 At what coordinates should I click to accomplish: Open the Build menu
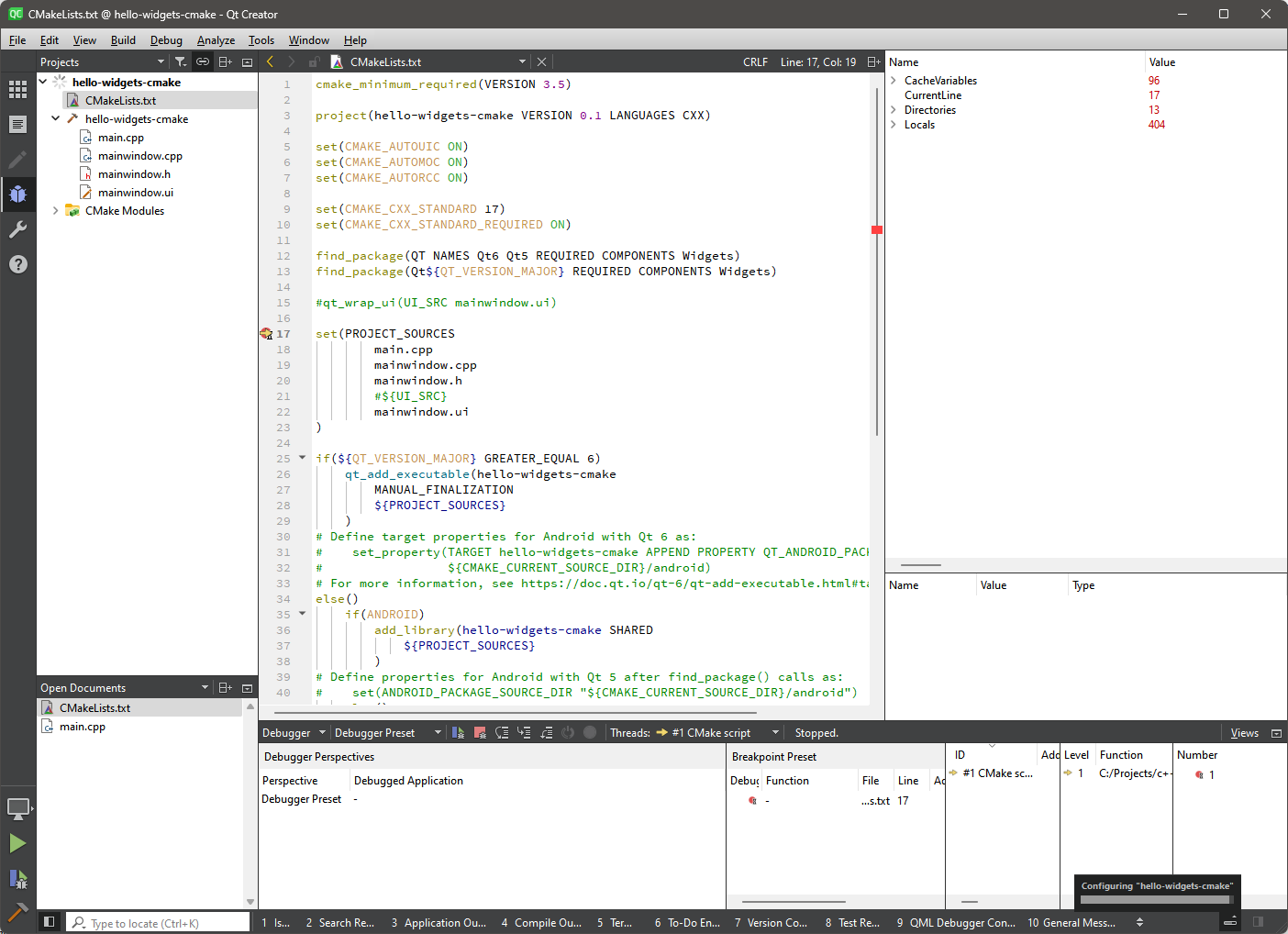[x=123, y=39]
